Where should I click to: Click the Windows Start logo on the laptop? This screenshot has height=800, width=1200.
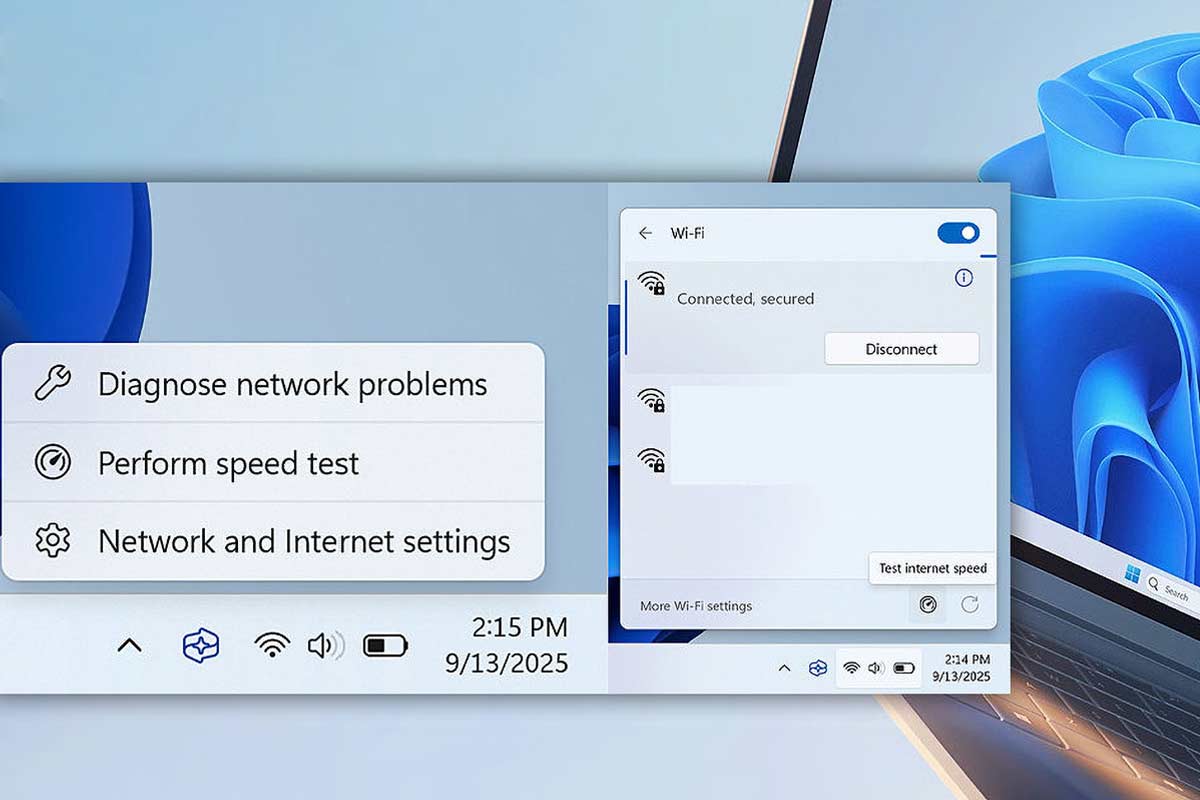click(1132, 574)
